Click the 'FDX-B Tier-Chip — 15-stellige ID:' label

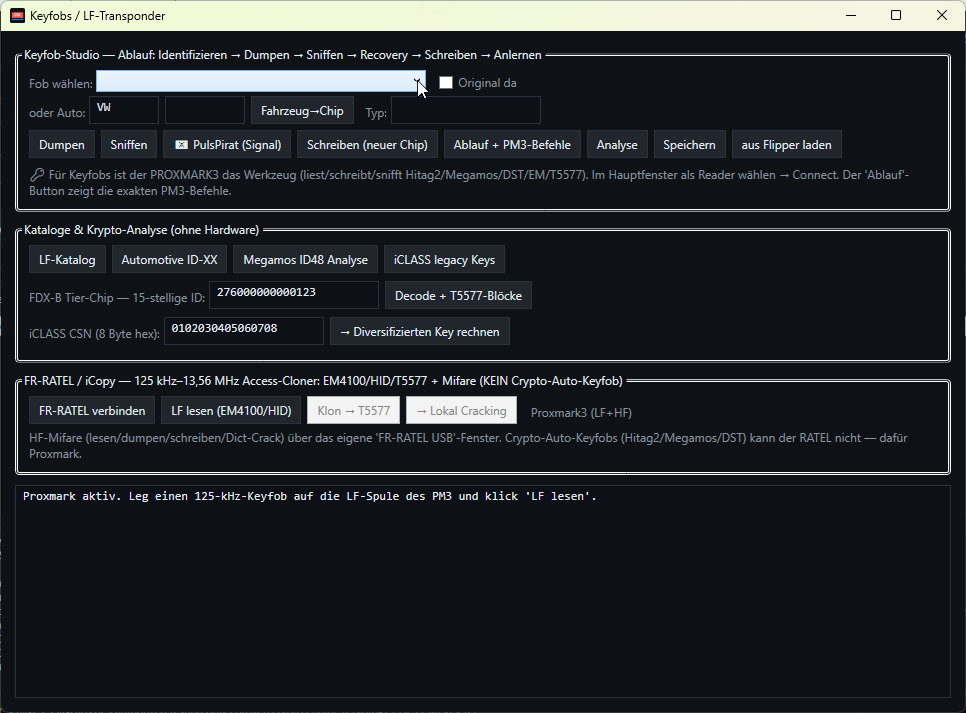[117, 298]
